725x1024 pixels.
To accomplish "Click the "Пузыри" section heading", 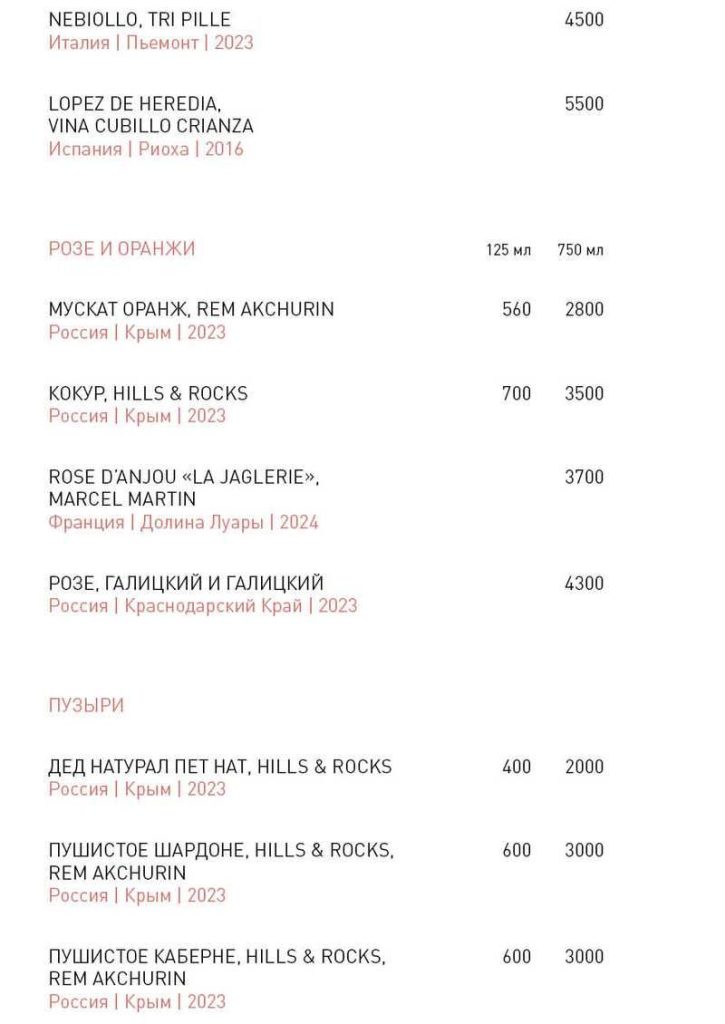I will [86, 706].
